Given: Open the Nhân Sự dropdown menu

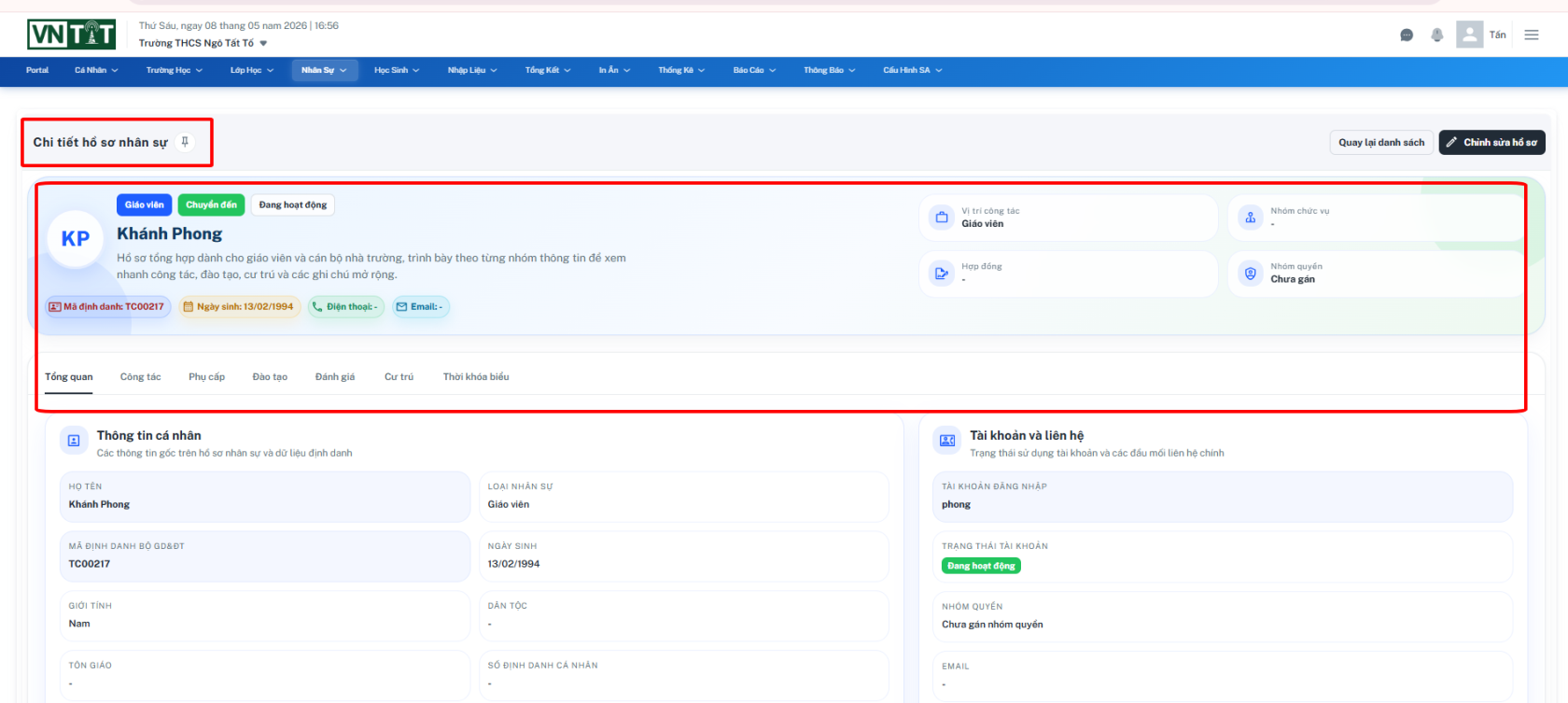Looking at the screenshot, I should tap(324, 70).
